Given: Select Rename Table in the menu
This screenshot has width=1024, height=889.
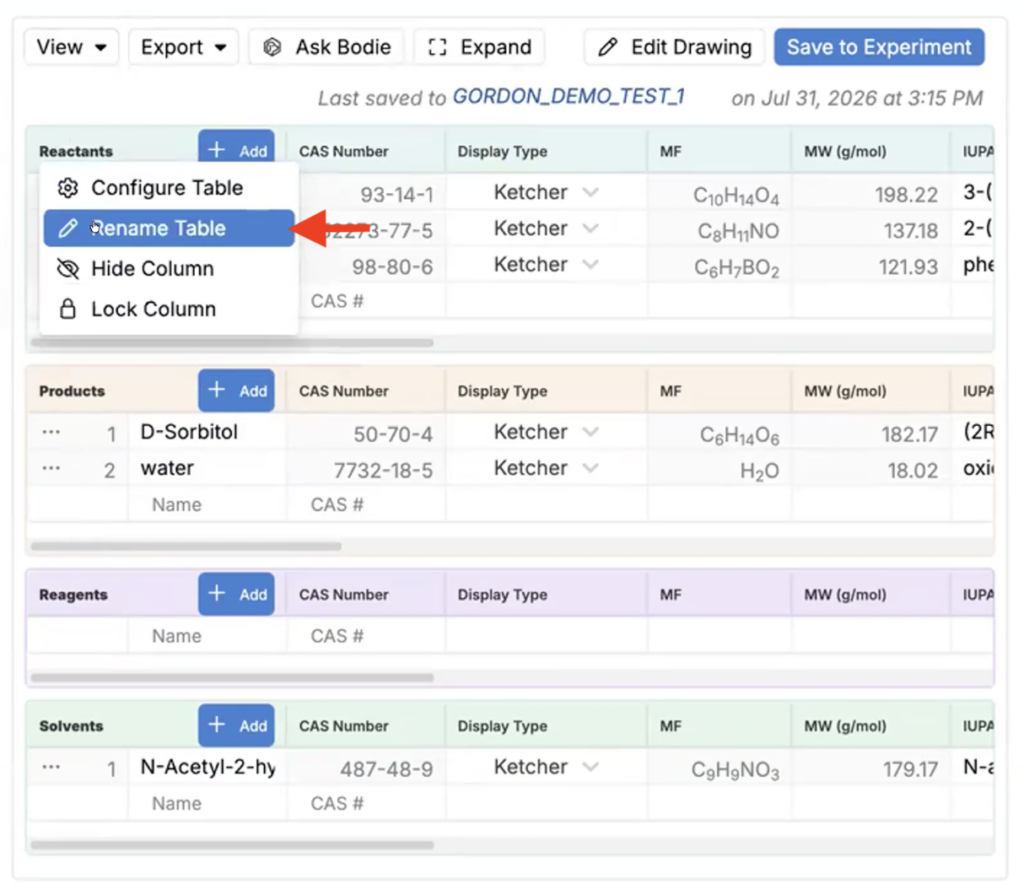Looking at the screenshot, I should [168, 228].
